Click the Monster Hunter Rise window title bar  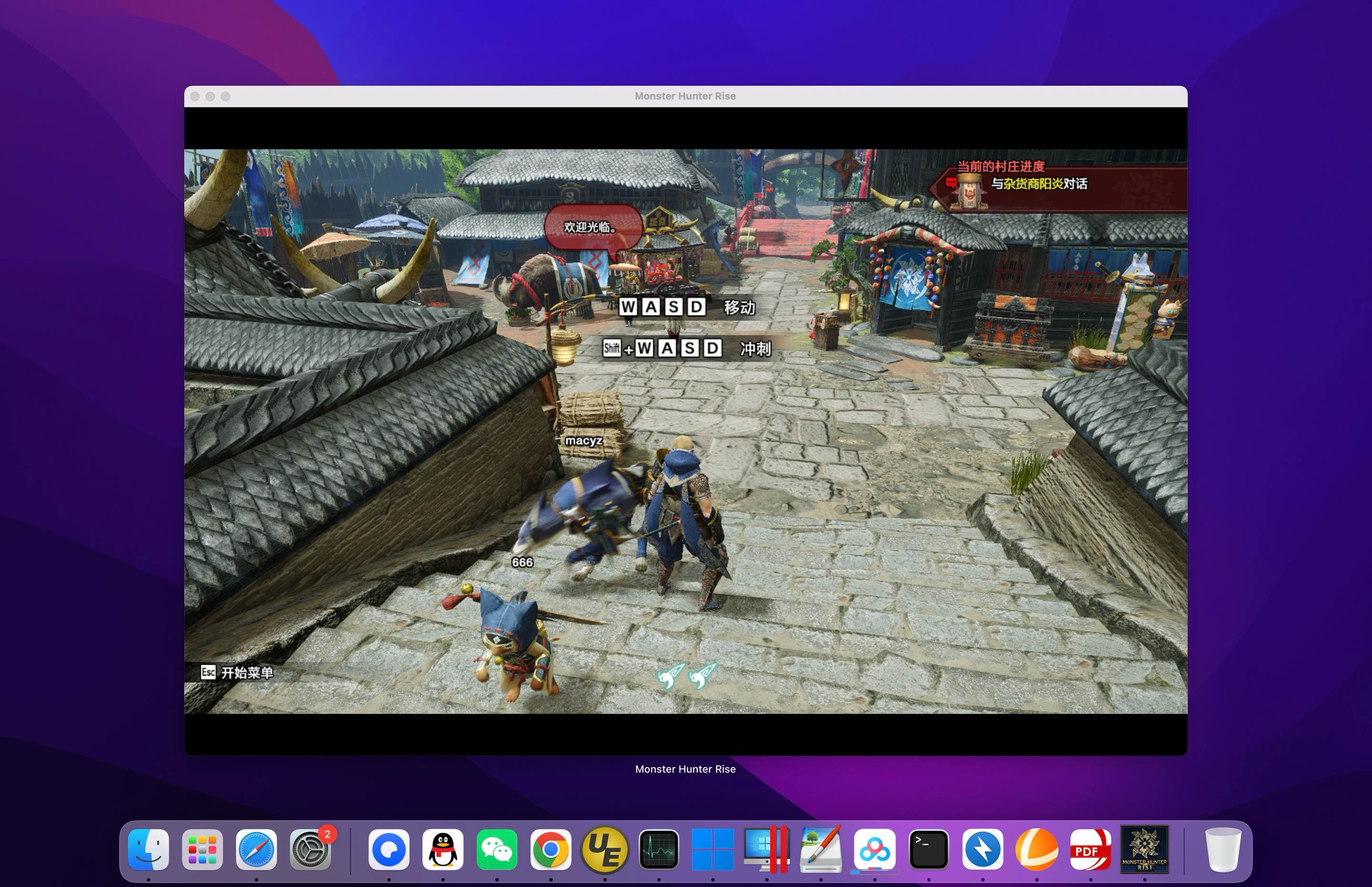(686, 96)
